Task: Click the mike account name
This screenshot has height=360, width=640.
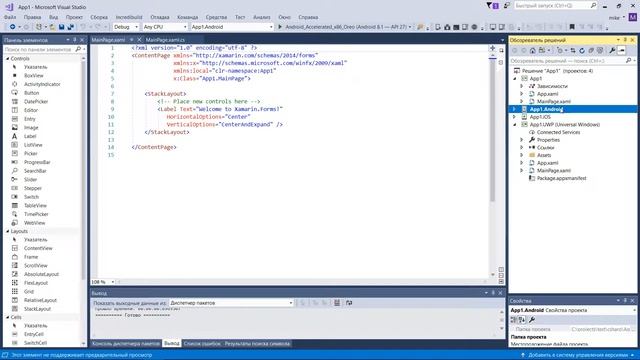Action: tap(614, 18)
